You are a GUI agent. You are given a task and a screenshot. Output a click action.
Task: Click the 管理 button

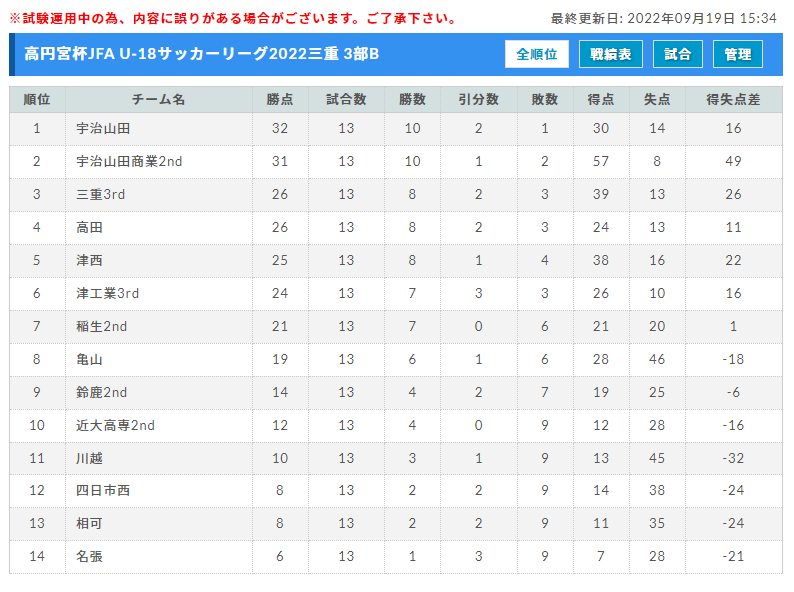coord(737,54)
